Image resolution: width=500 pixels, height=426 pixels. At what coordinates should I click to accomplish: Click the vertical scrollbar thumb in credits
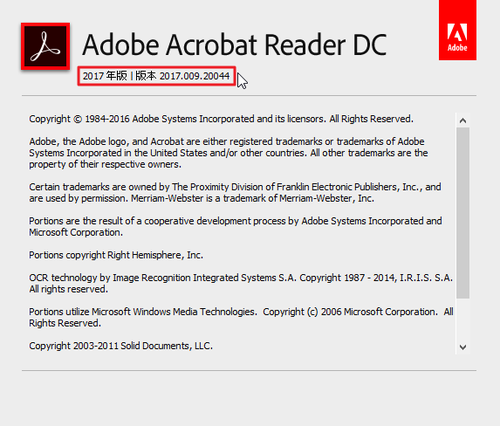463,213
